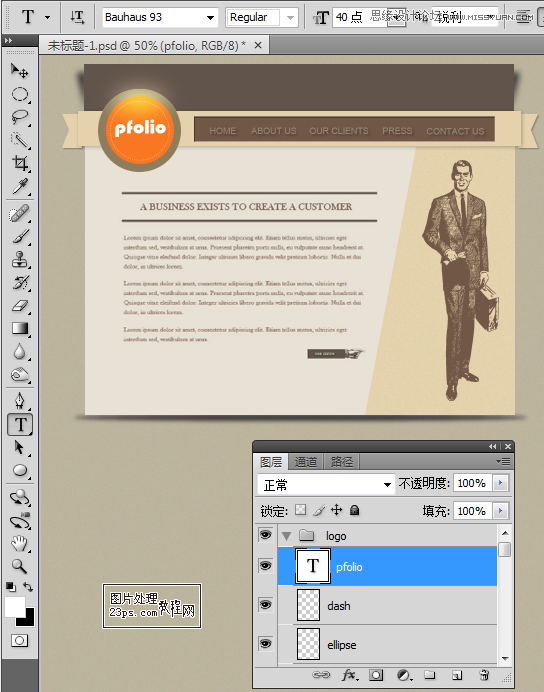Toggle lock image pixels
Screen dimensions: 544x692
click(x=319, y=510)
